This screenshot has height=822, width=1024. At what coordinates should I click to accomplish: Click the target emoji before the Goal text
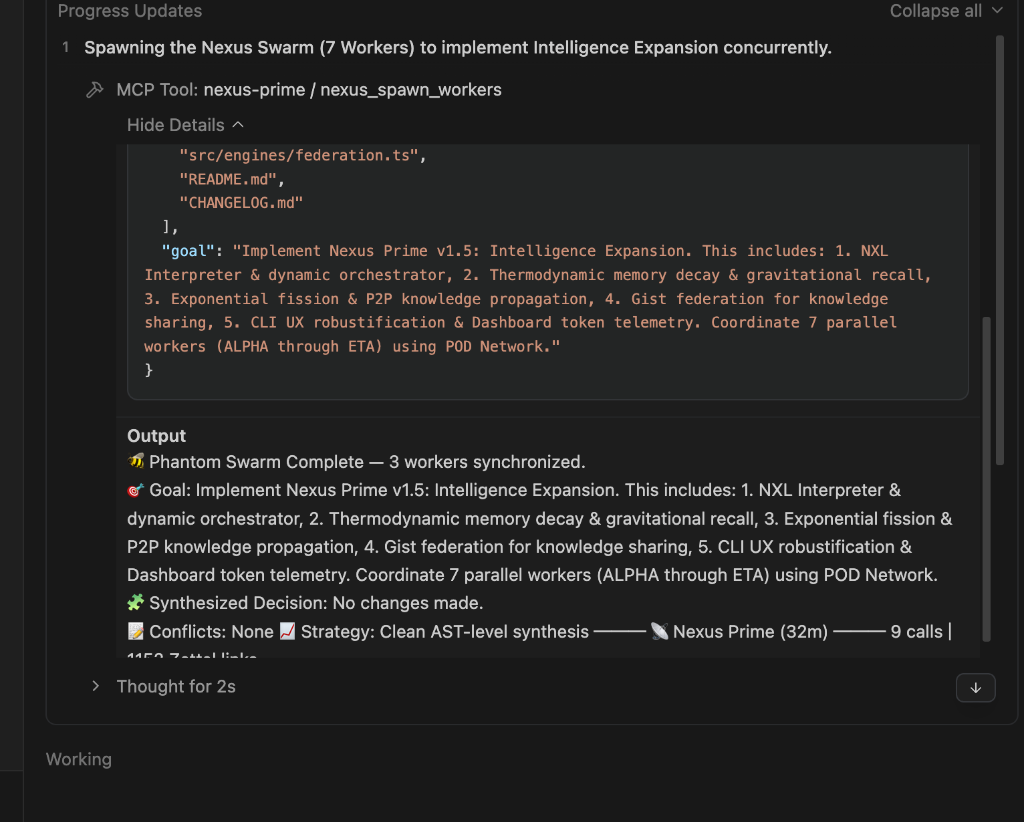[134, 490]
